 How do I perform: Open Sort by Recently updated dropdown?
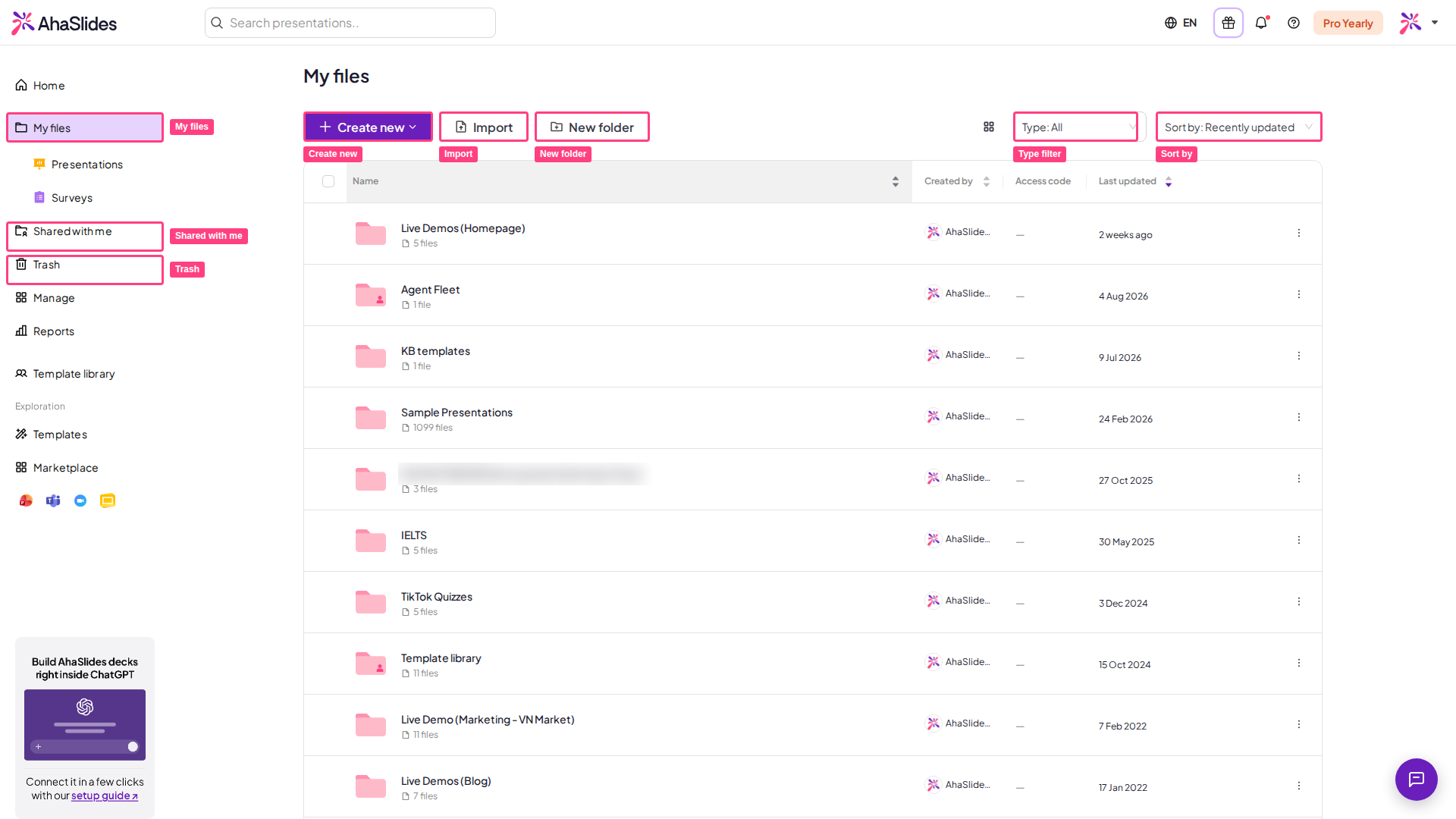(x=1239, y=127)
